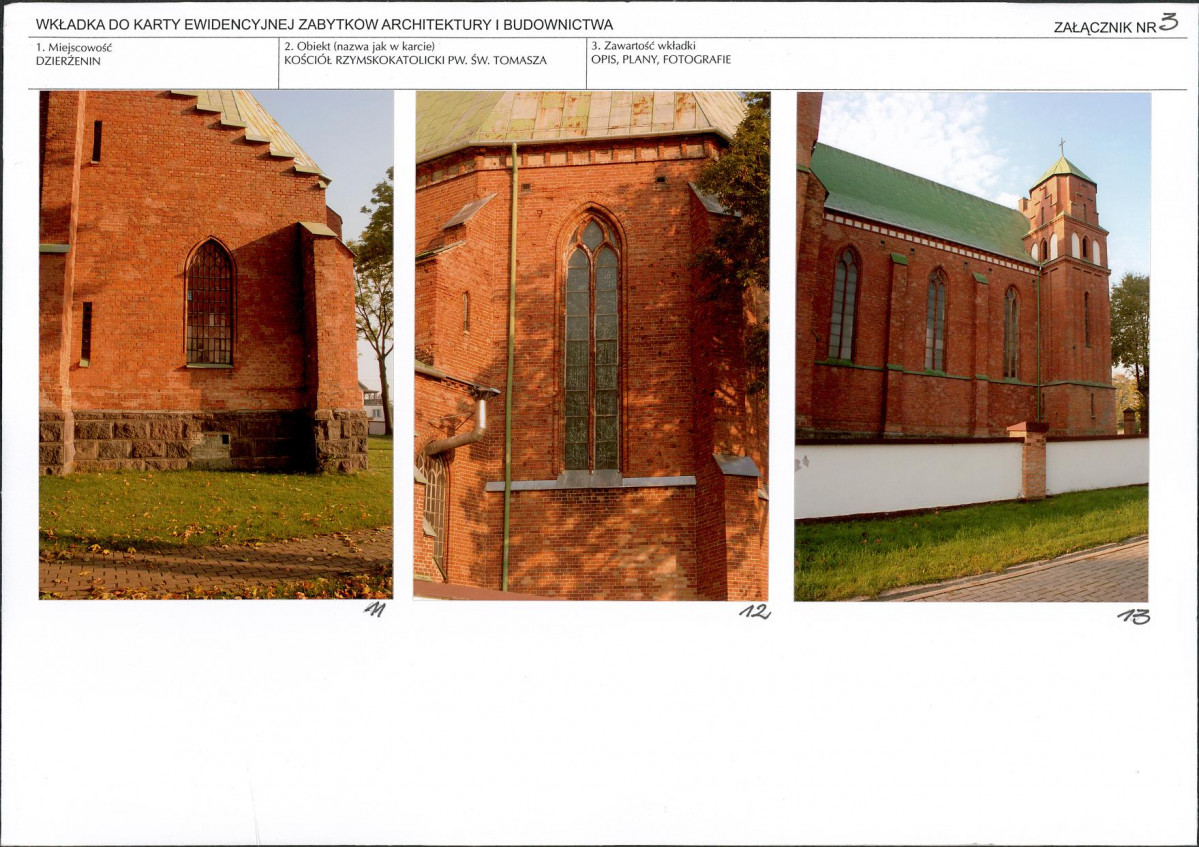Viewport: 1199px width, 847px height.
Task: Click the green drainpipe in photo 12
Action: coord(509,367)
